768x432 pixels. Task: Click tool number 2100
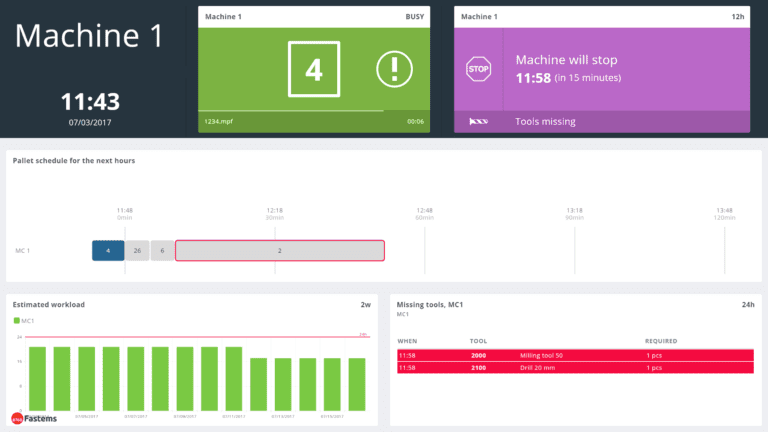tap(479, 368)
